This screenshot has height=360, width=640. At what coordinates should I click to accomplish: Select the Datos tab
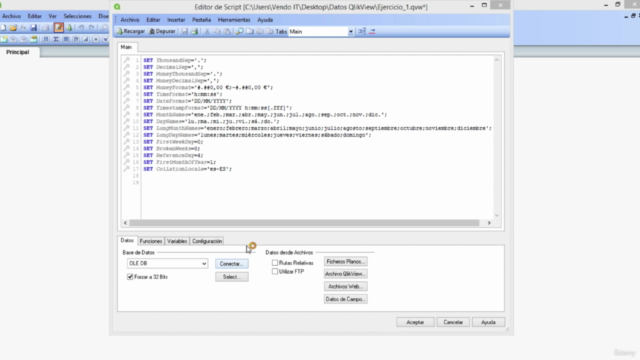[x=127, y=240]
